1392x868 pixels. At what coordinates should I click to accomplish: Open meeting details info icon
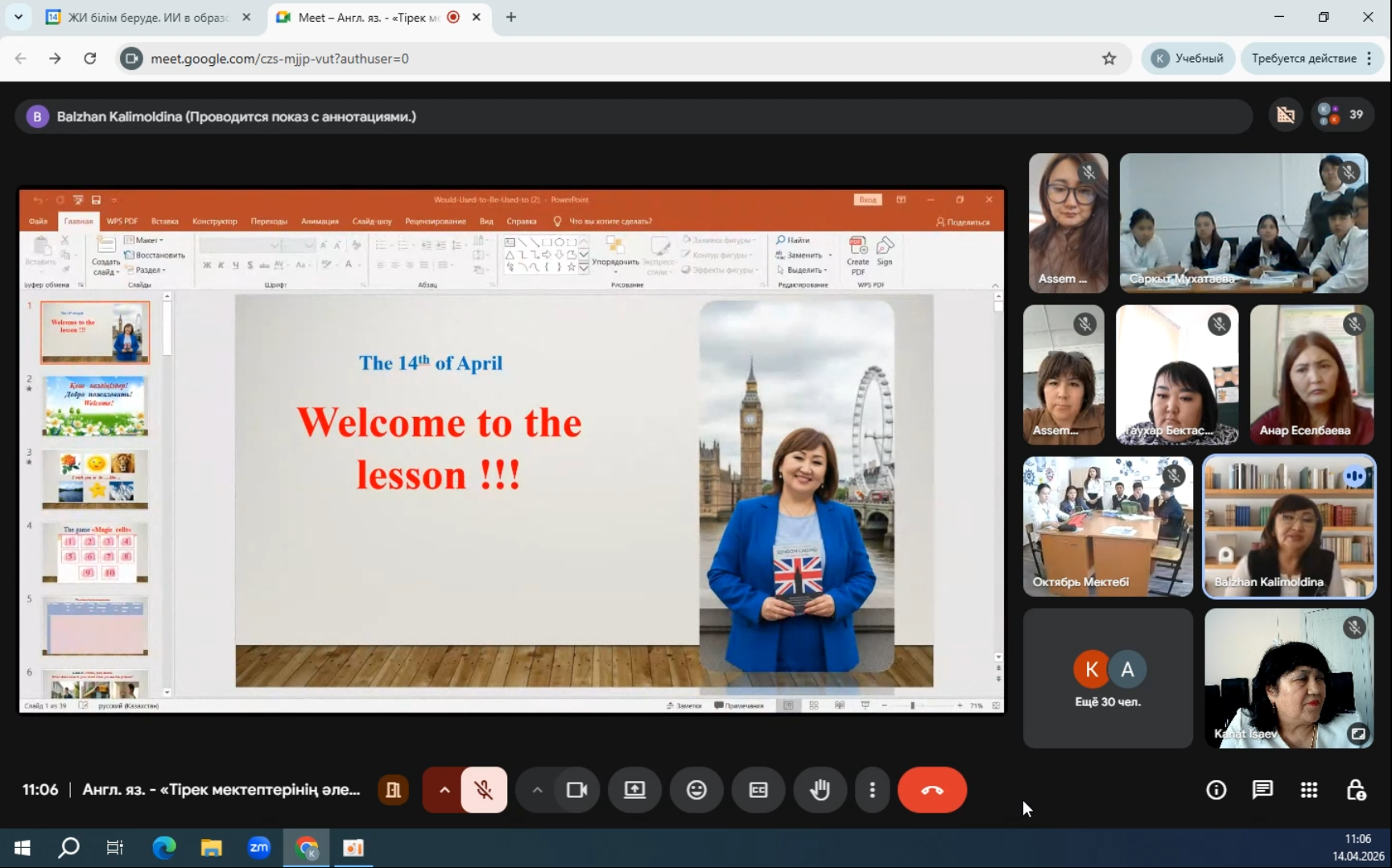coord(1216,790)
